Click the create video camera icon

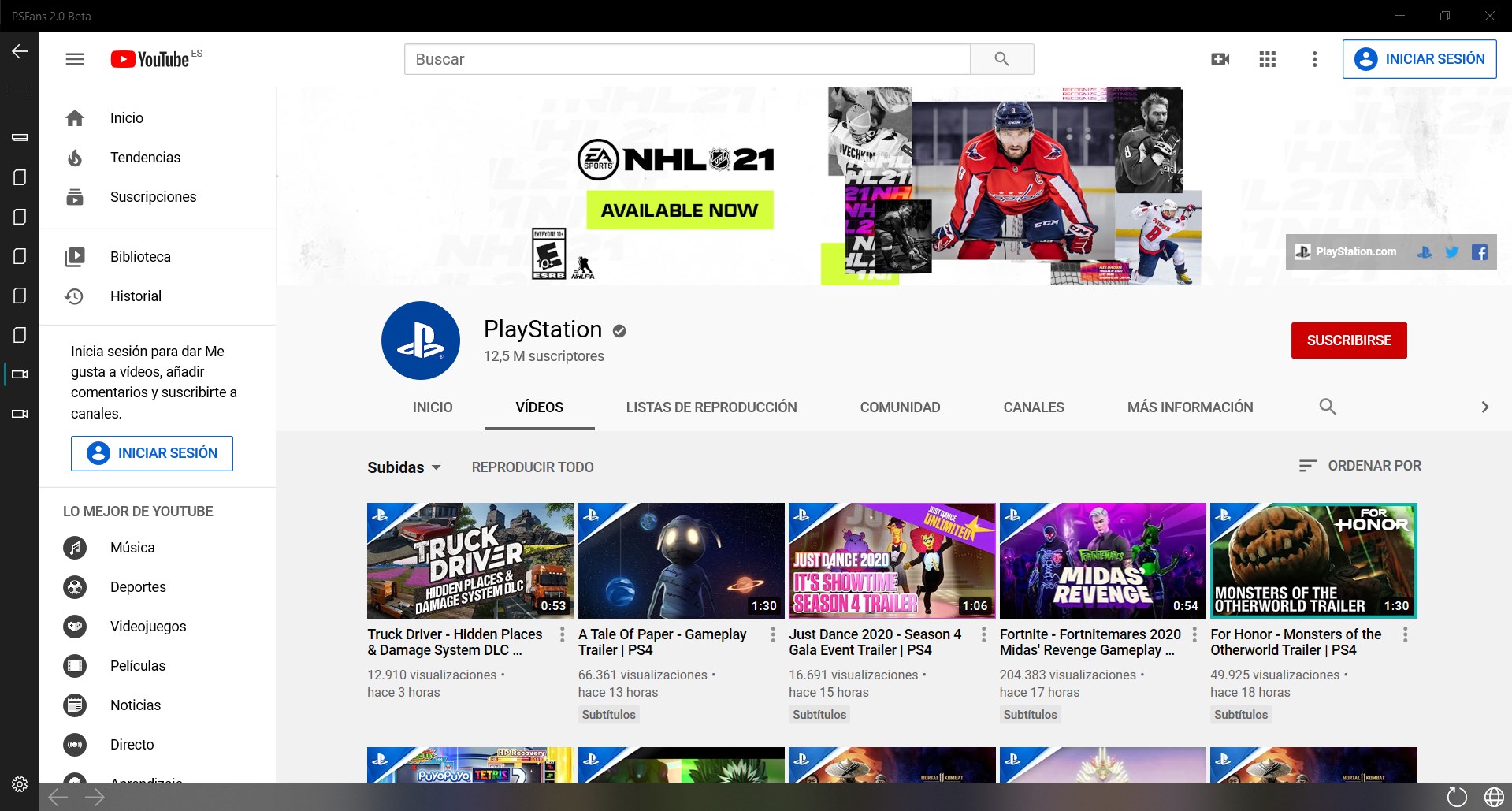click(1220, 59)
